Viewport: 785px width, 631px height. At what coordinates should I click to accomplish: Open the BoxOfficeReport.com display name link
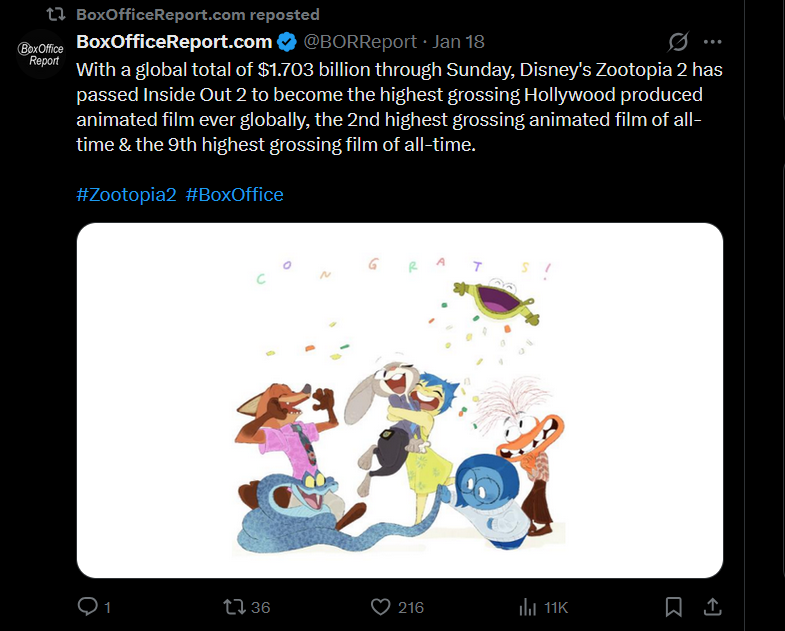(174, 42)
